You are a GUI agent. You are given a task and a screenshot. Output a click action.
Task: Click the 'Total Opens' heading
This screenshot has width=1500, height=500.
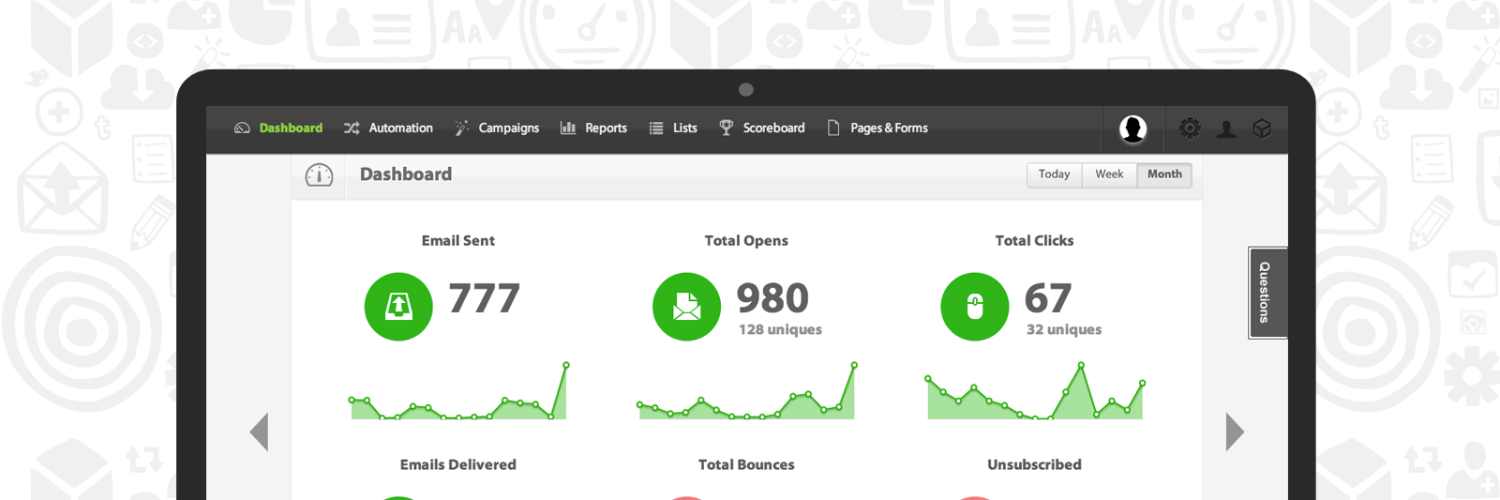tap(746, 240)
